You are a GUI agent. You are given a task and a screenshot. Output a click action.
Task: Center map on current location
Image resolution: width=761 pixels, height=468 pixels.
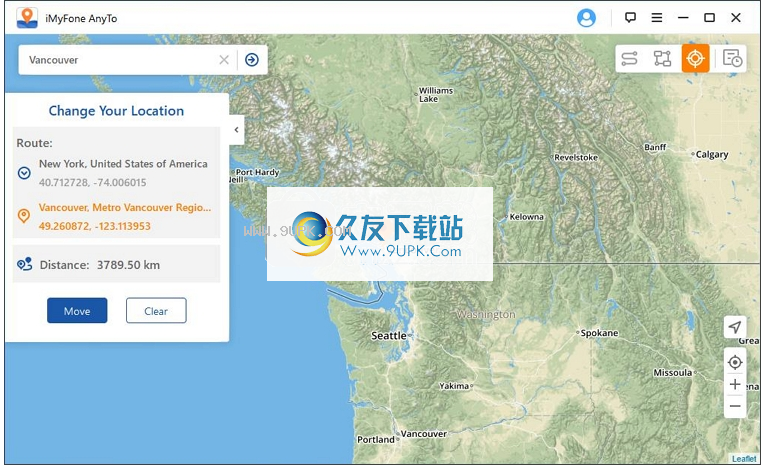click(x=735, y=362)
